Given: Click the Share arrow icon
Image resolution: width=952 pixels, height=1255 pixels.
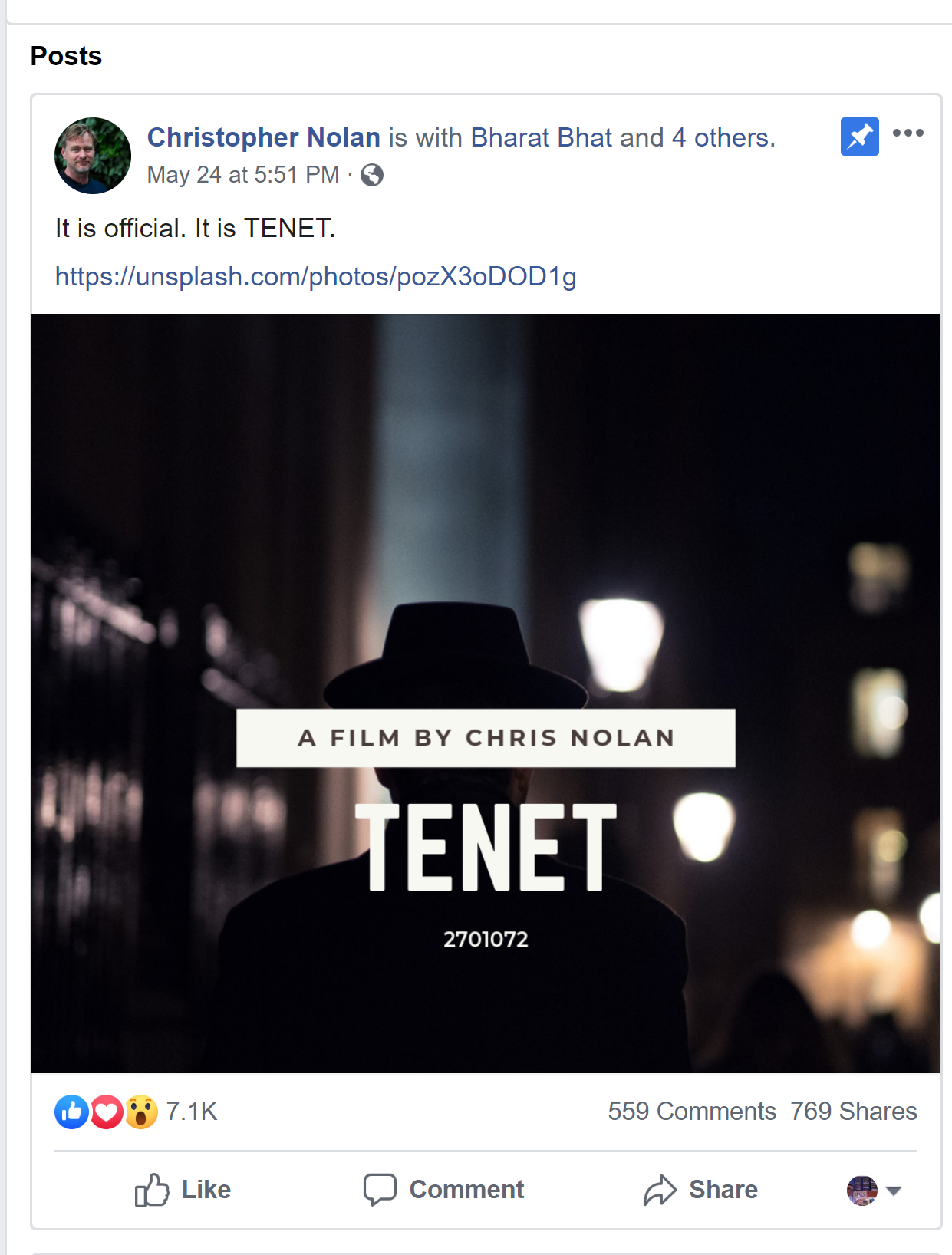Looking at the screenshot, I should tap(660, 1190).
